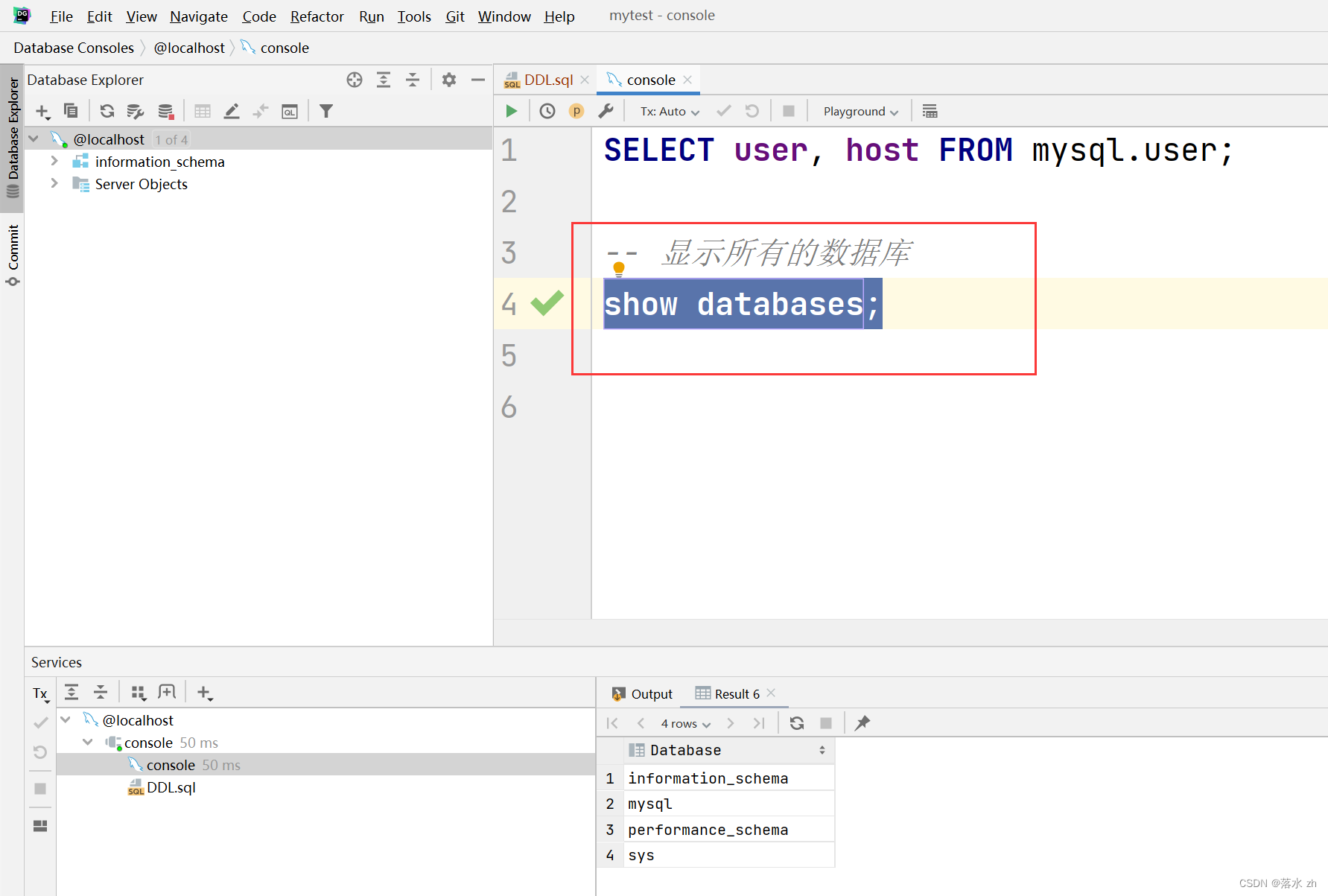Open query history clock icon
This screenshot has height=896, width=1328.
[x=547, y=111]
